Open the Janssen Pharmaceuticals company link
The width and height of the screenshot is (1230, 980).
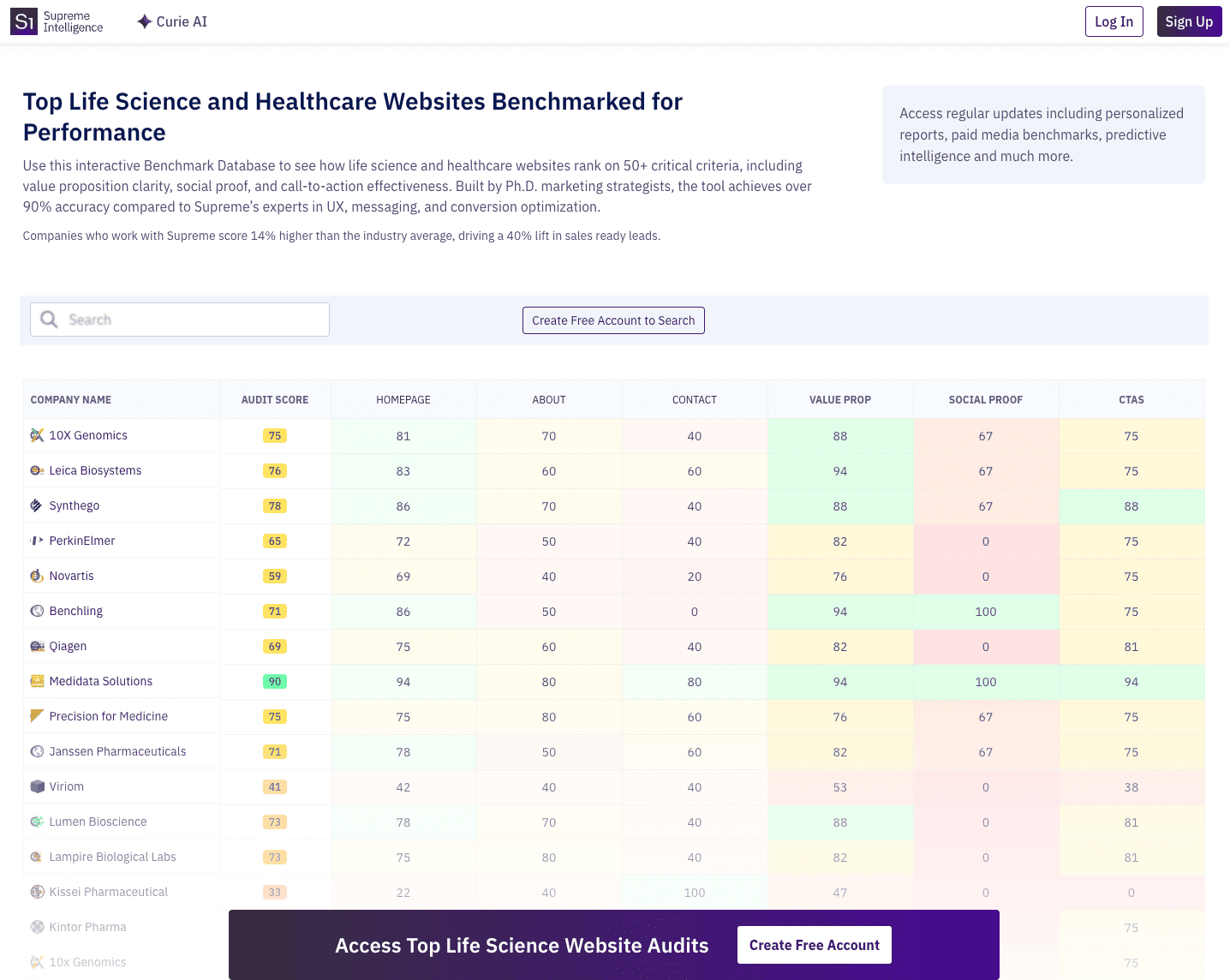(117, 751)
